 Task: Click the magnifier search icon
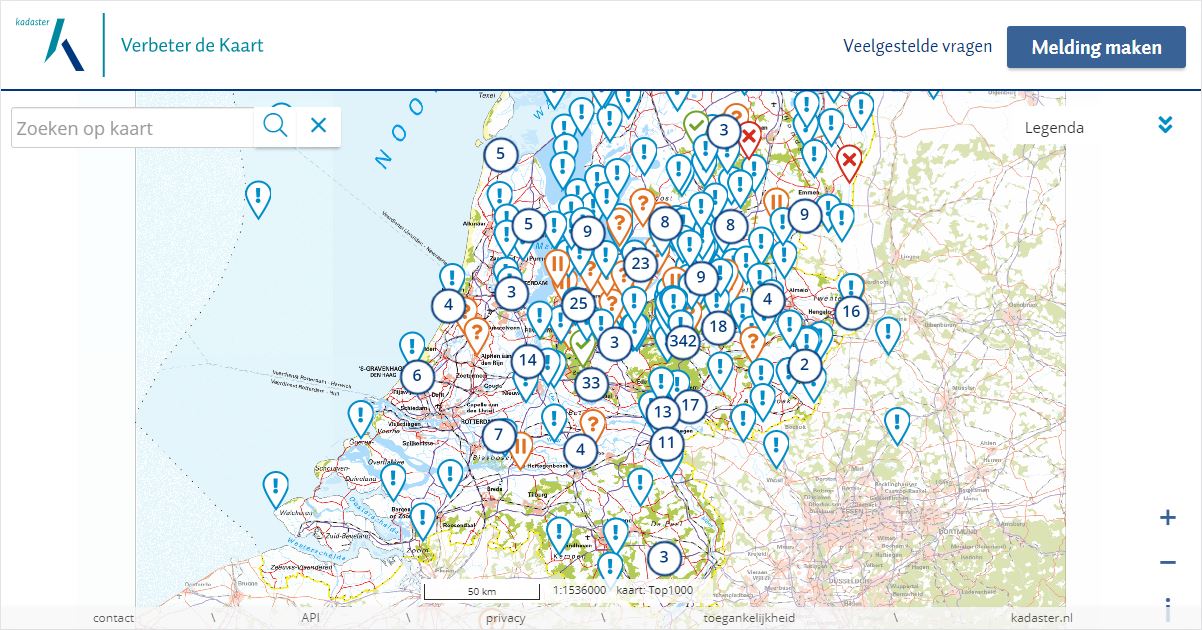coord(275,126)
